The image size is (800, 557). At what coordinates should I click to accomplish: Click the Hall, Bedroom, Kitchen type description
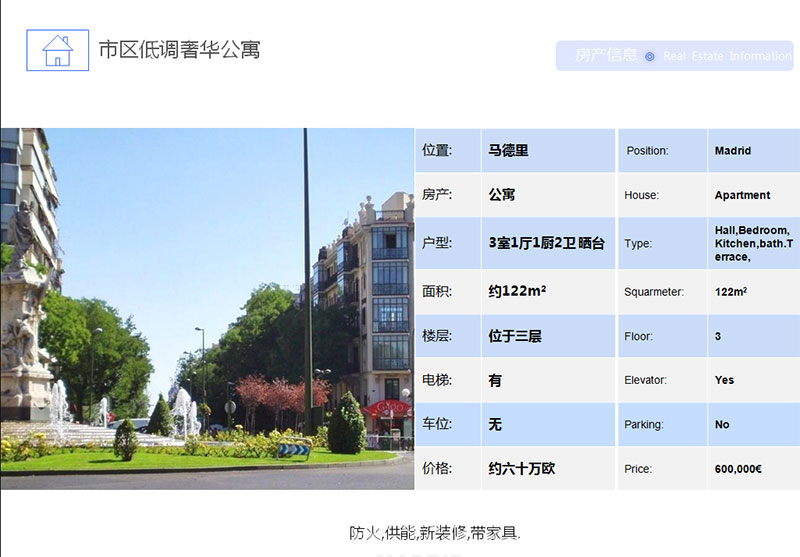point(752,243)
